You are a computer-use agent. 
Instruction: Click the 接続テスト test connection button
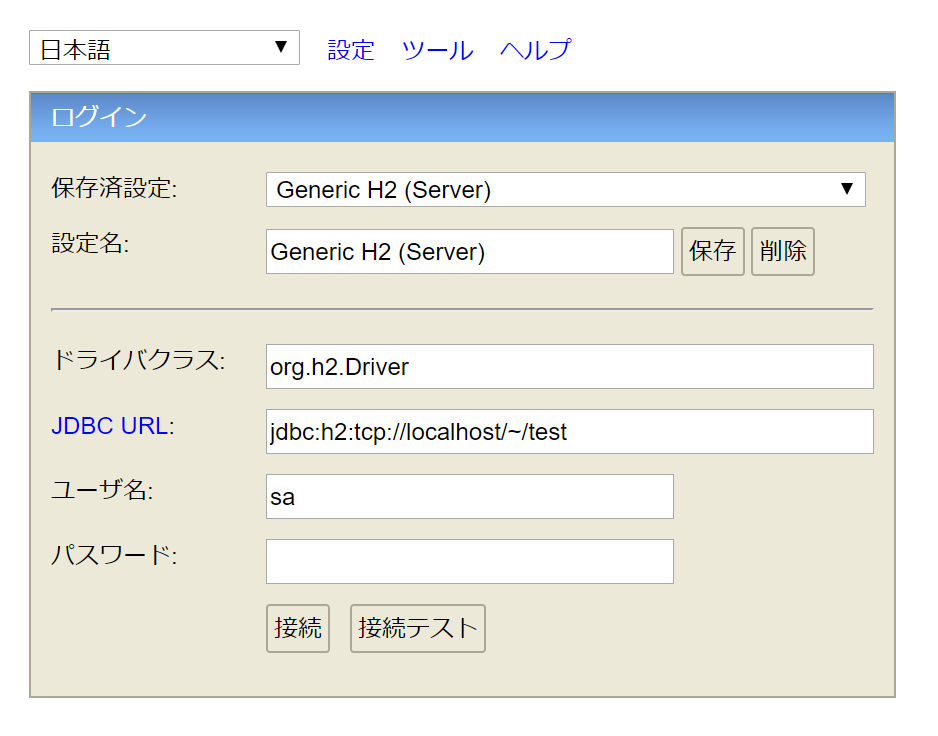418,628
